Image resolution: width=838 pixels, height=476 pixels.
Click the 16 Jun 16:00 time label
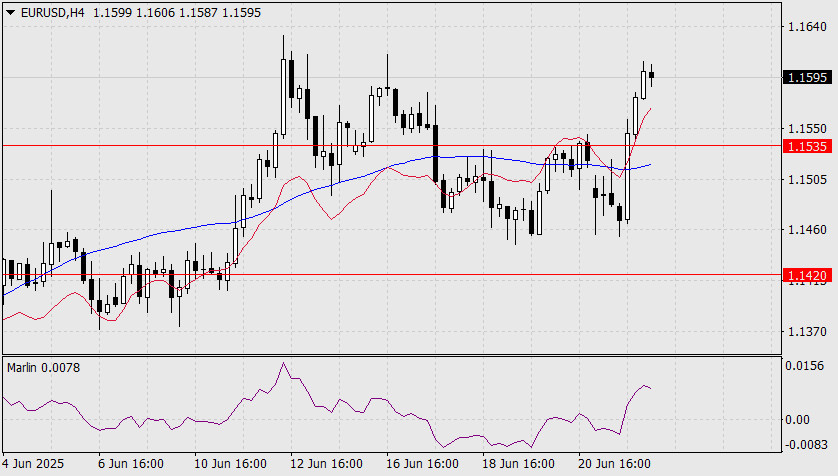point(422,463)
